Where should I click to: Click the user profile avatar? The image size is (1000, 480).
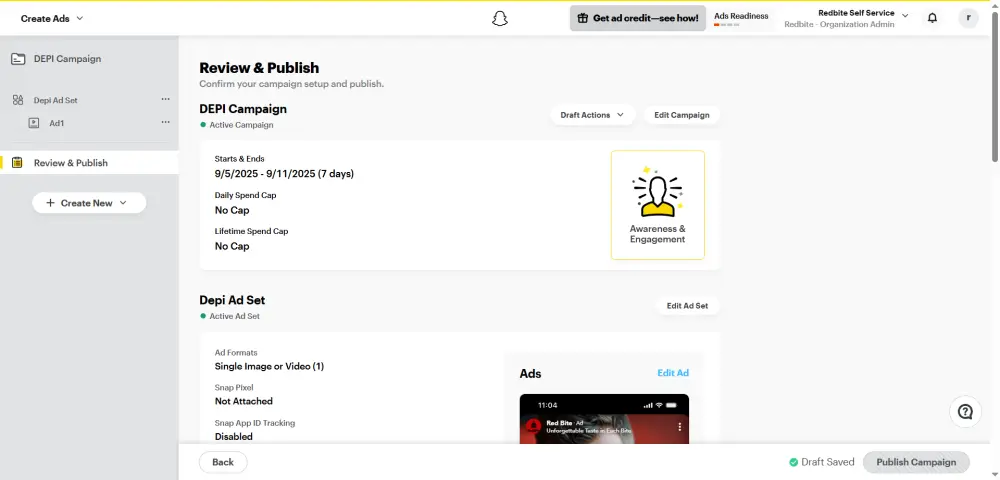[968, 18]
